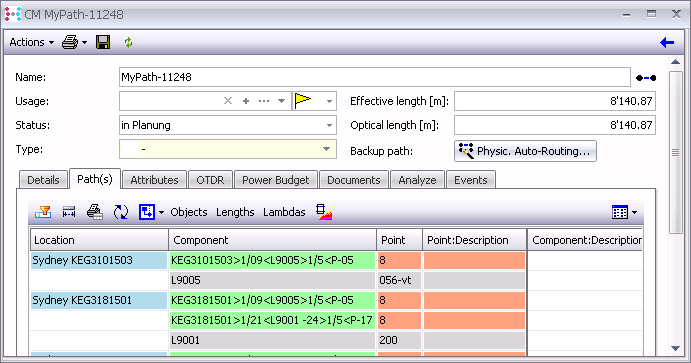Open the Actions menu
Image resolution: width=691 pixels, height=363 pixels.
tap(31, 42)
